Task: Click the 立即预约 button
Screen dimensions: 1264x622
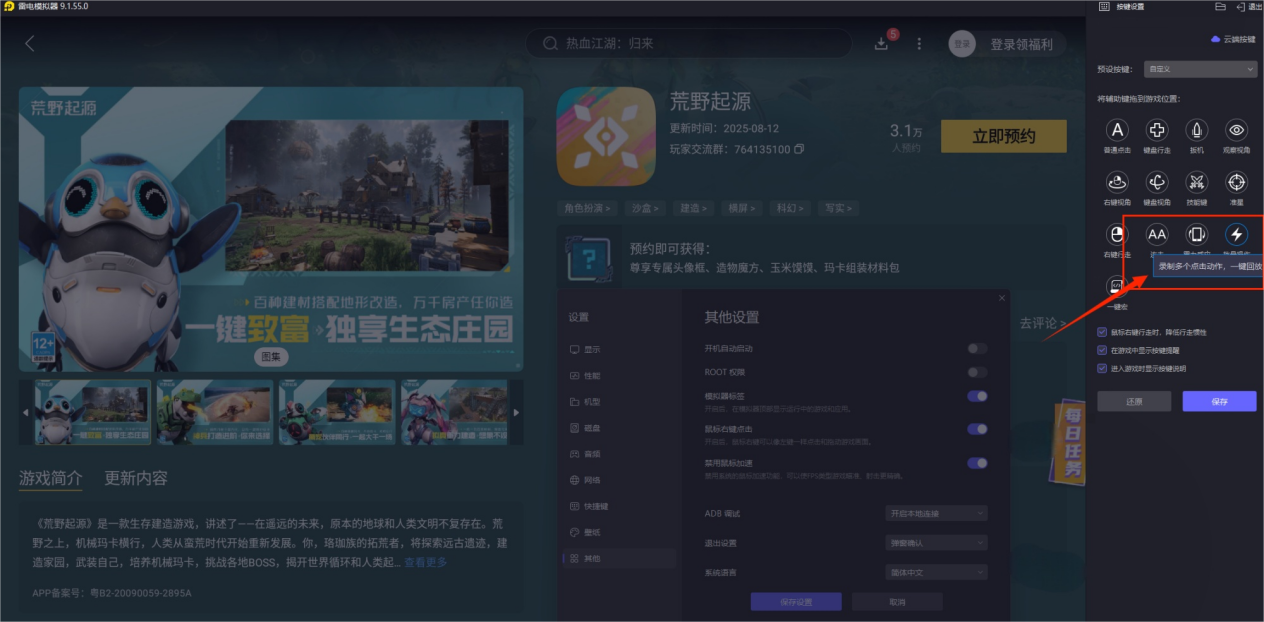Action: point(1004,137)
